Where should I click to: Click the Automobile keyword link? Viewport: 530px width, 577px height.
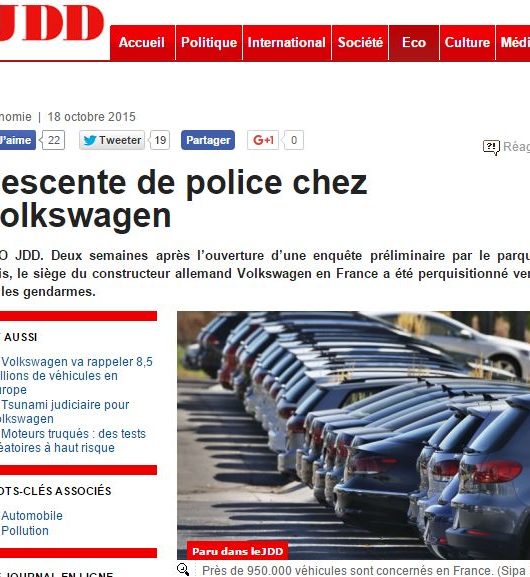32,516
